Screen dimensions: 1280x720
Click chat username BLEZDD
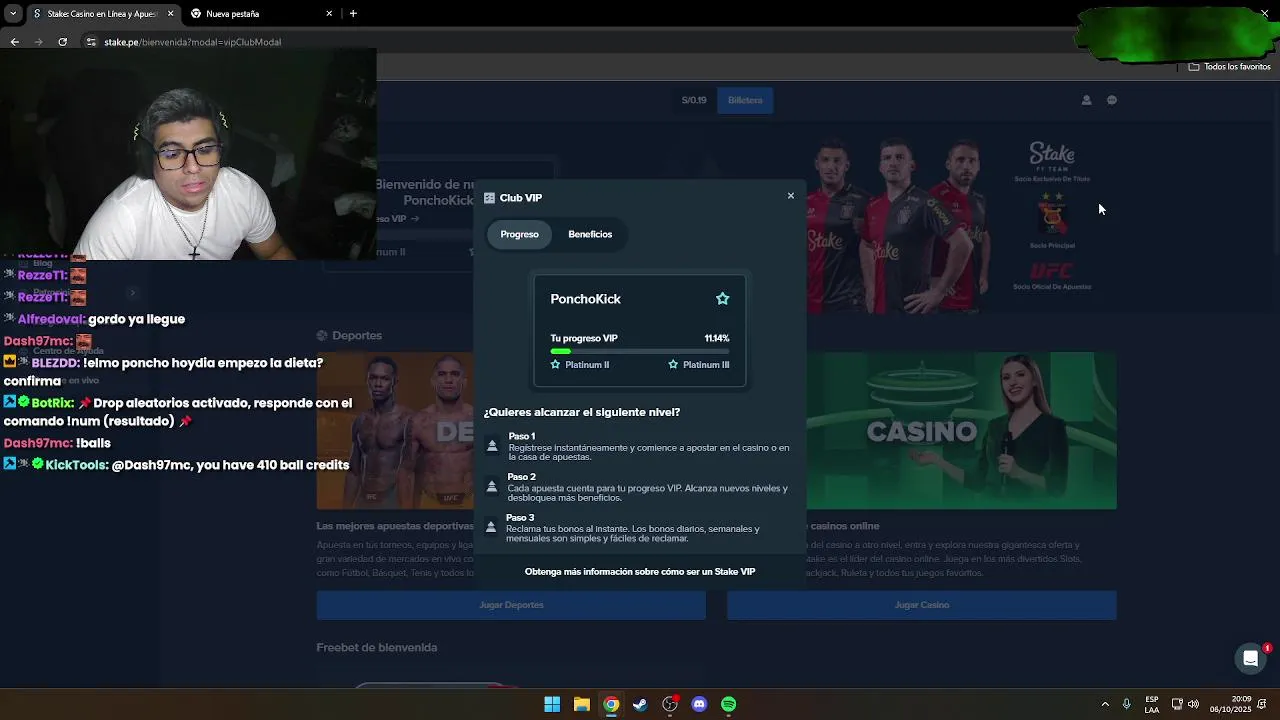(x=55, y=363)
